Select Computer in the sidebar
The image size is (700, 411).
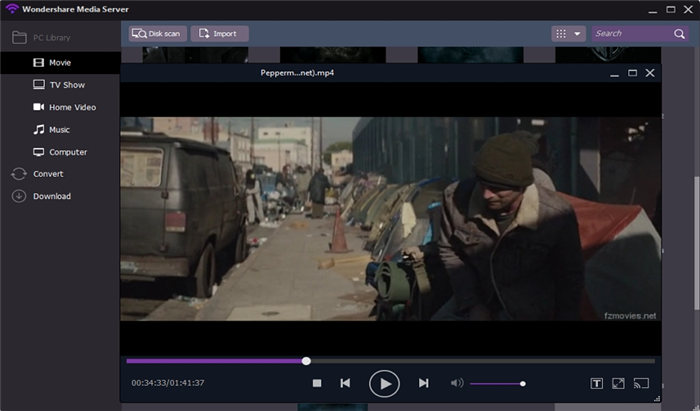60,152
